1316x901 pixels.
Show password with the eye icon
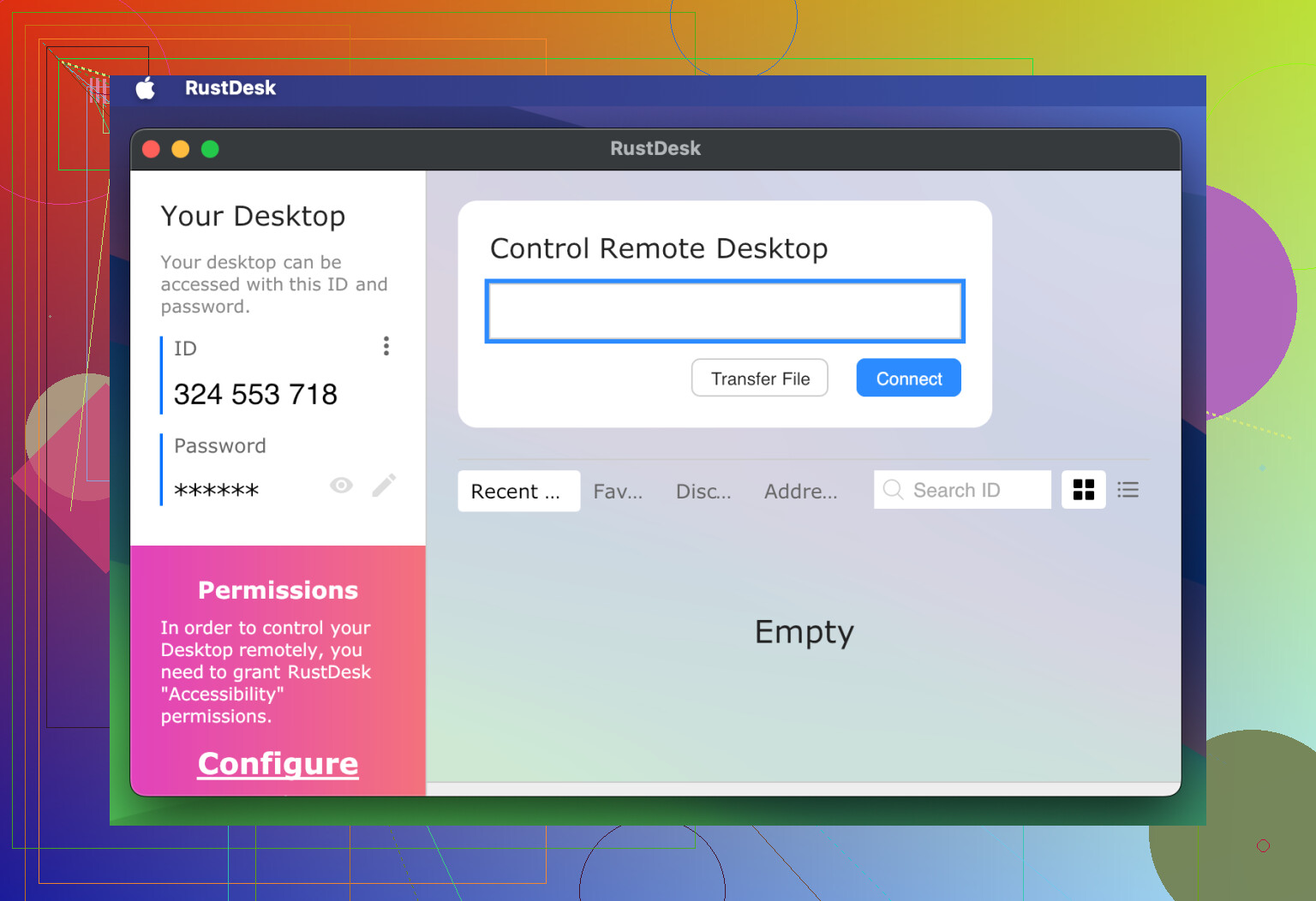click(x=341, y=486)
